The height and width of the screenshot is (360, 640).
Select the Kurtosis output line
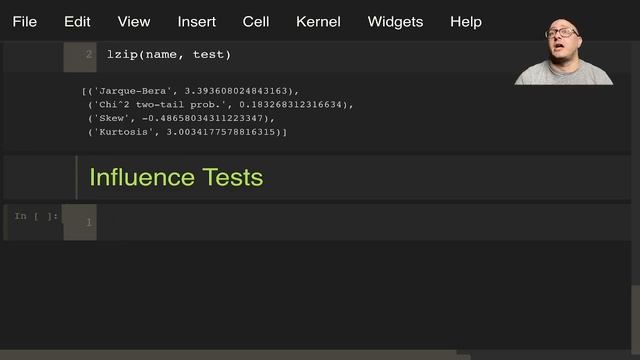point(188,132)
